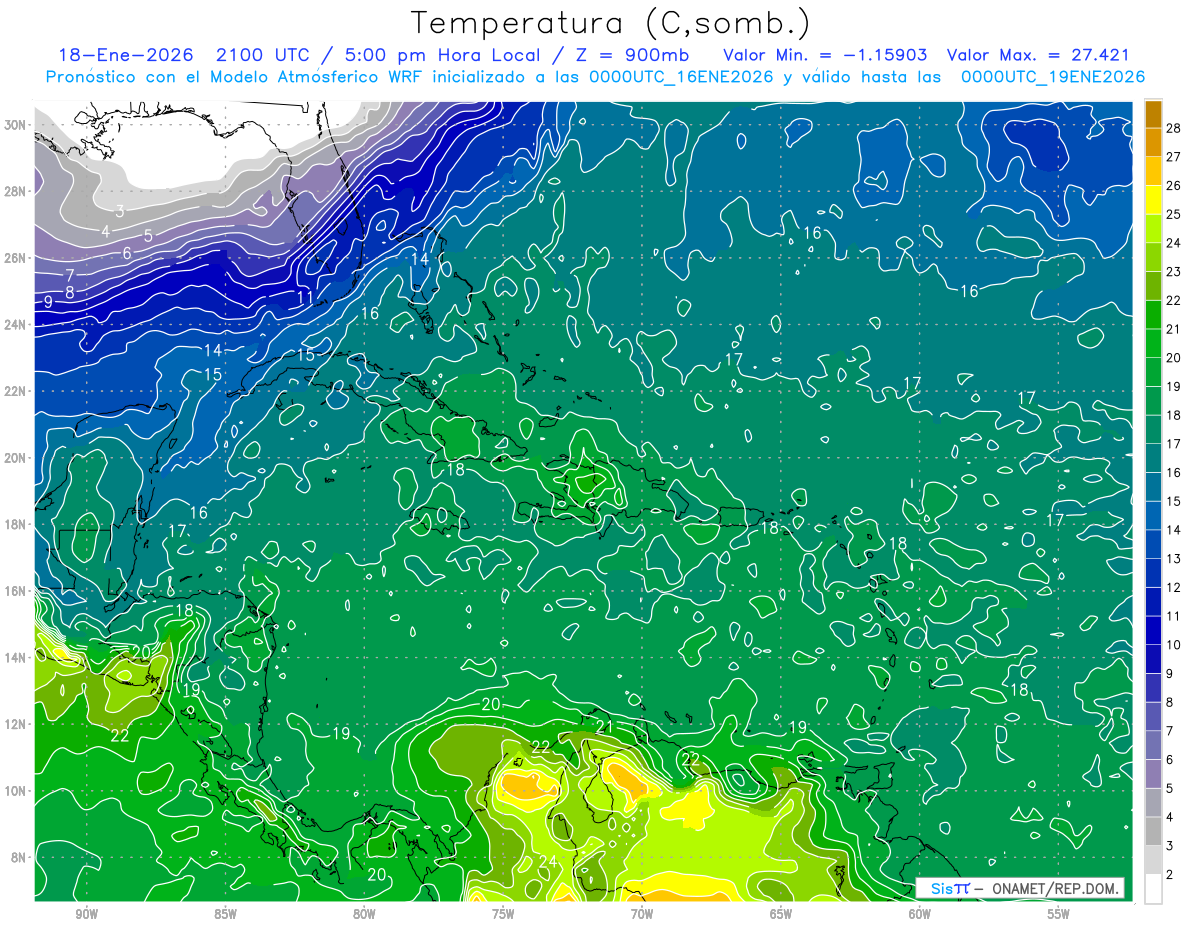1200x927 pixels.
Task: Click the longitude label "85W"
Action: point(225,915)
